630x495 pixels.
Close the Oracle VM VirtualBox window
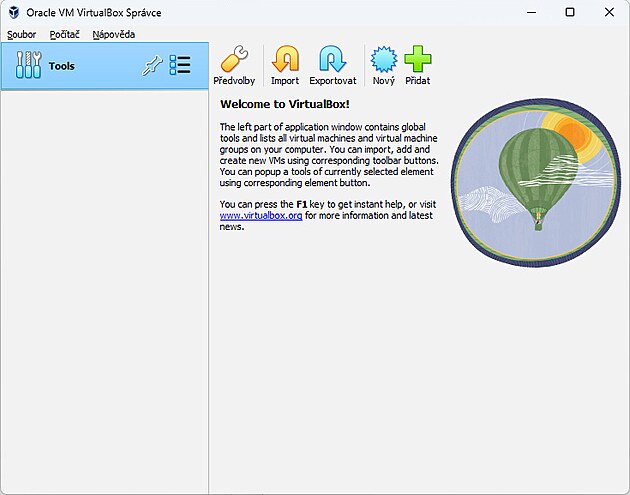[x=609, y=12]
